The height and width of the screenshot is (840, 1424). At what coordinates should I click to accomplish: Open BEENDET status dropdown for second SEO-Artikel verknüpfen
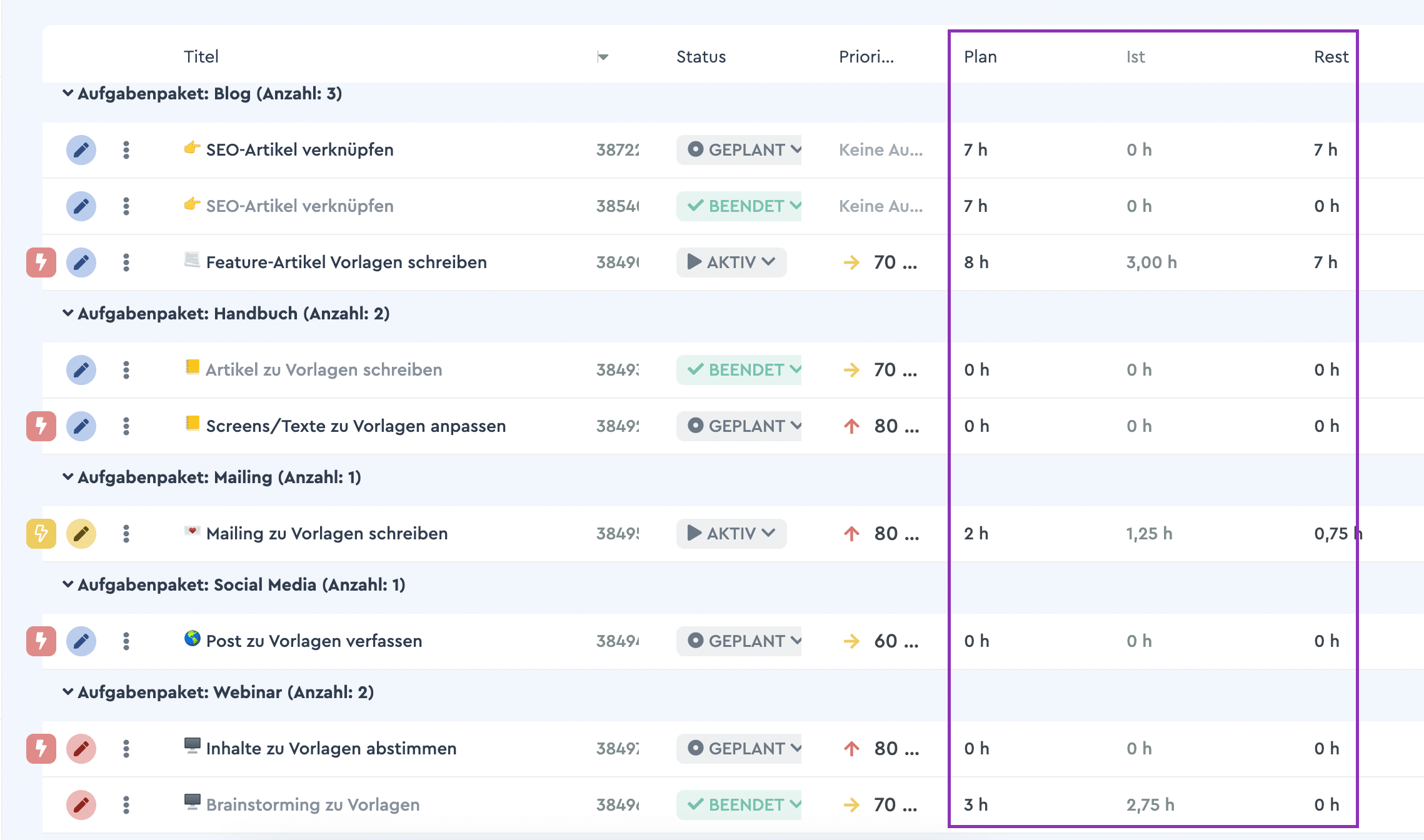[x=739, y=206]
